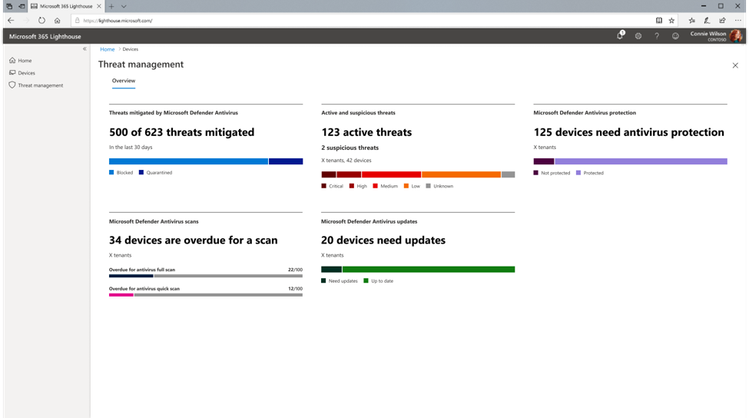This screenshot has height=418, width=749.
Task: Click the Quarantined segment of threats bar
Action: [x=286, y=161]
